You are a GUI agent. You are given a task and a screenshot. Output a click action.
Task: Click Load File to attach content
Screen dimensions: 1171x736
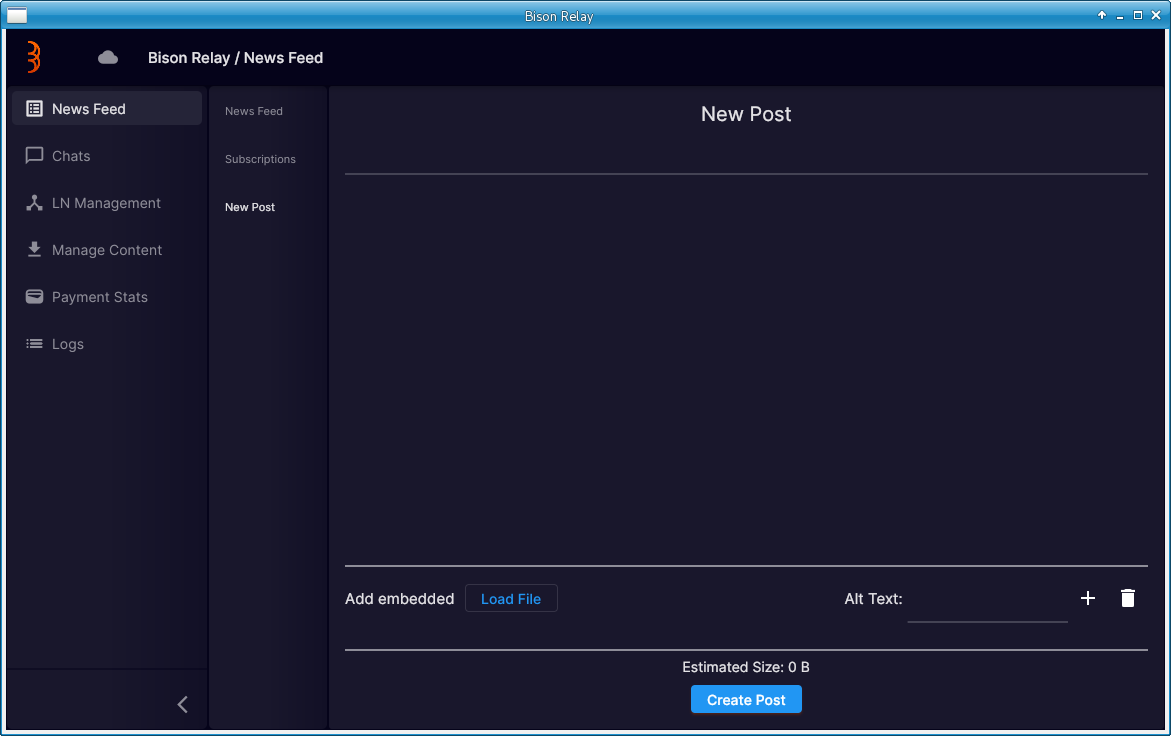point(511,598)
